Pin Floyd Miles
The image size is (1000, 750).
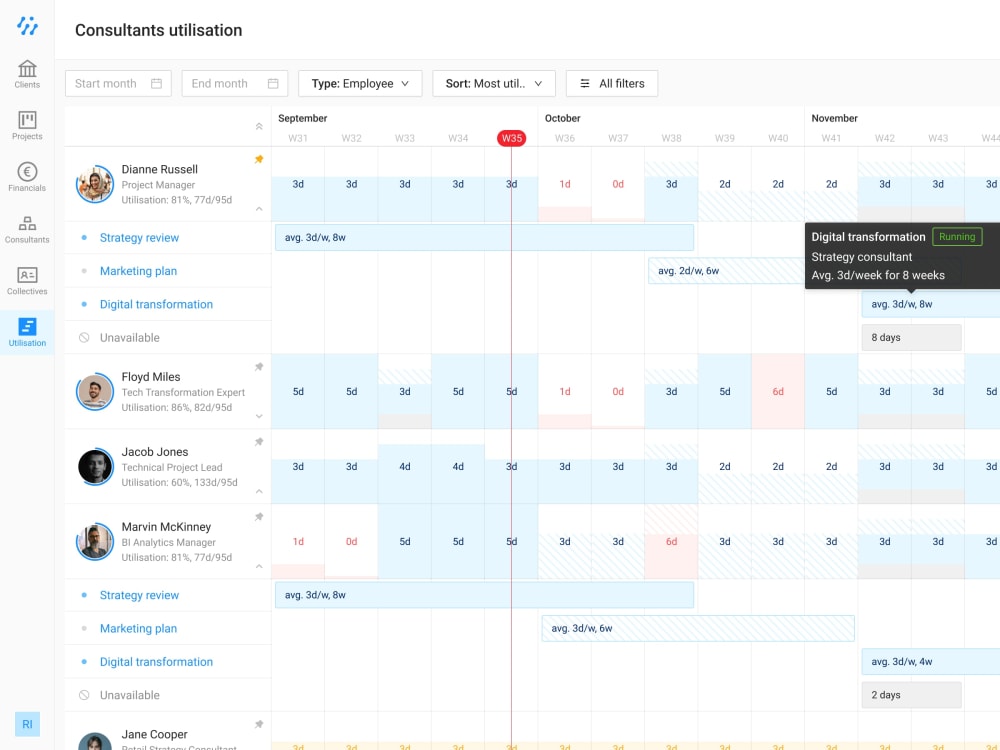(259, 367)
